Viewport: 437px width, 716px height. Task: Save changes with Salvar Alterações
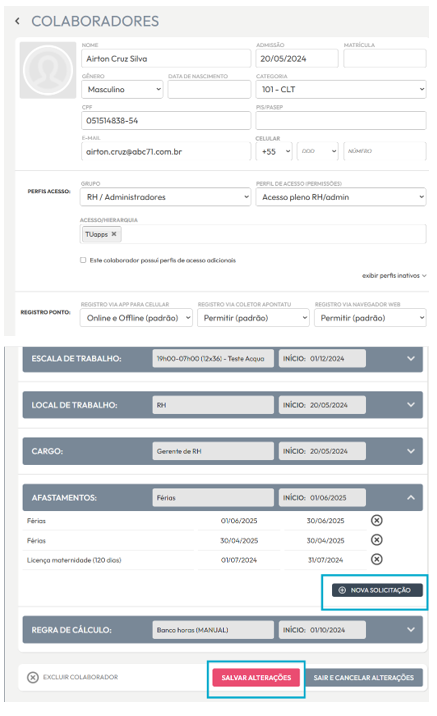click(256, 677)
